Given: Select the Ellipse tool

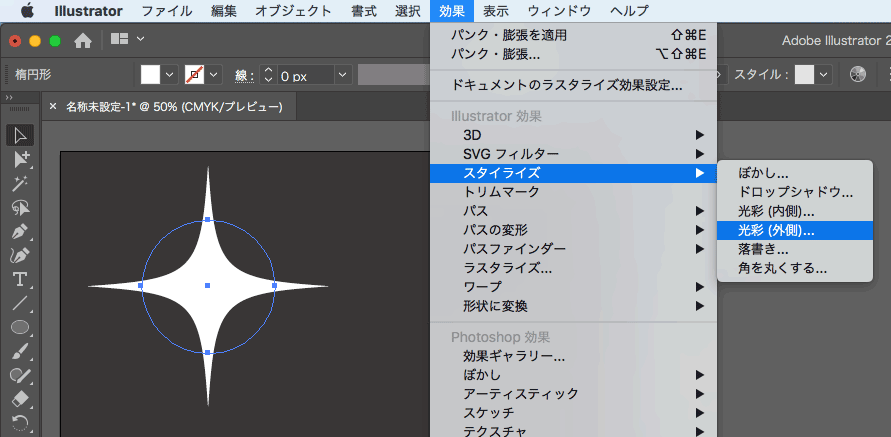Looking at the screenshot, I should click(x=20, y=327).
